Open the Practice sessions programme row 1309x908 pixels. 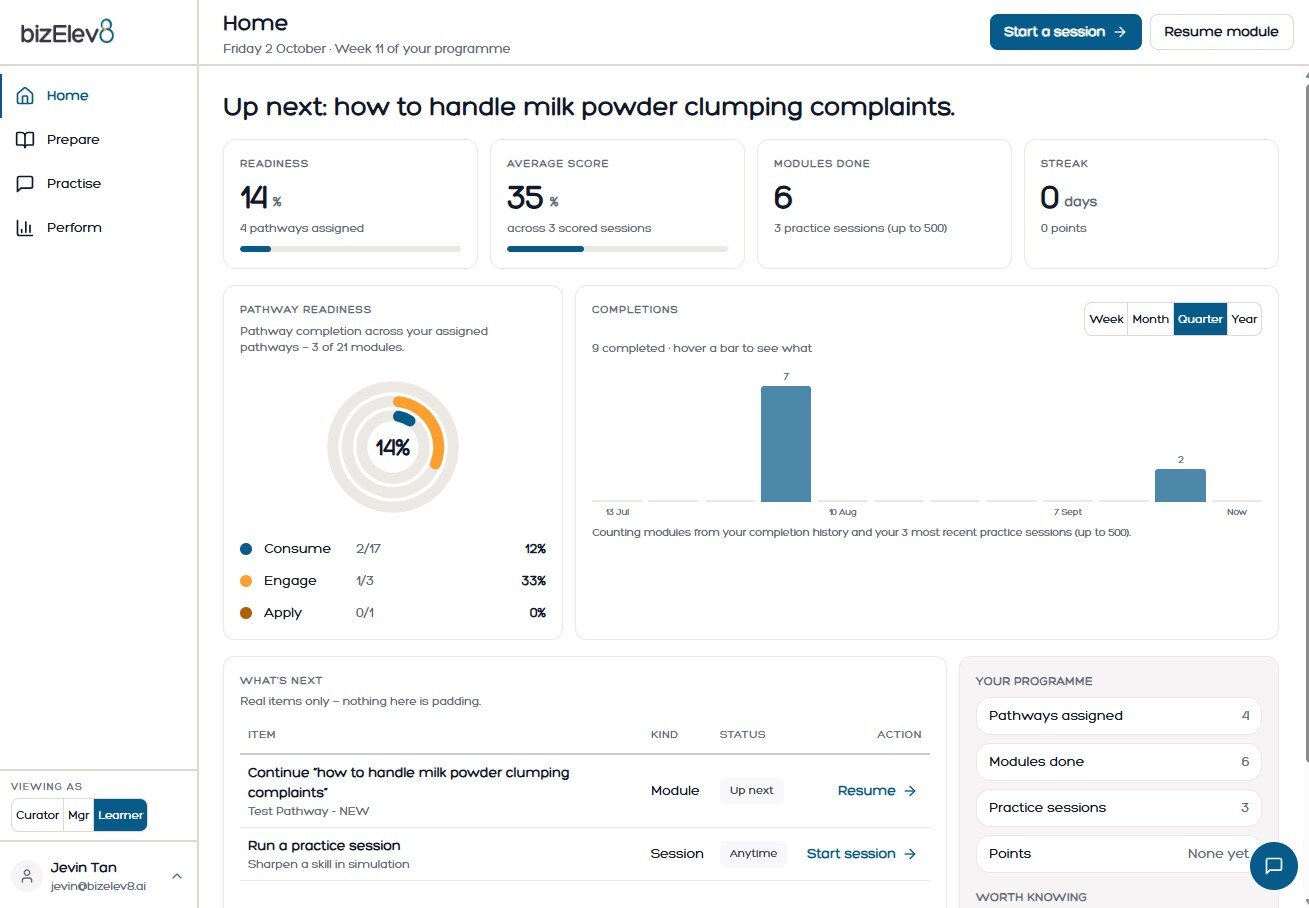[x=1119, y=808]
